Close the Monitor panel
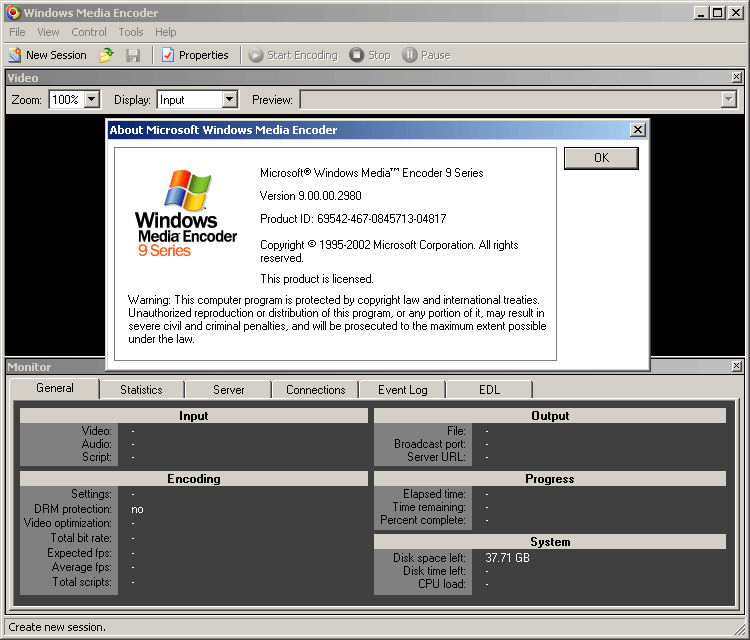The width and height of the screenshot is (750, 640). (x=737, y=366)
